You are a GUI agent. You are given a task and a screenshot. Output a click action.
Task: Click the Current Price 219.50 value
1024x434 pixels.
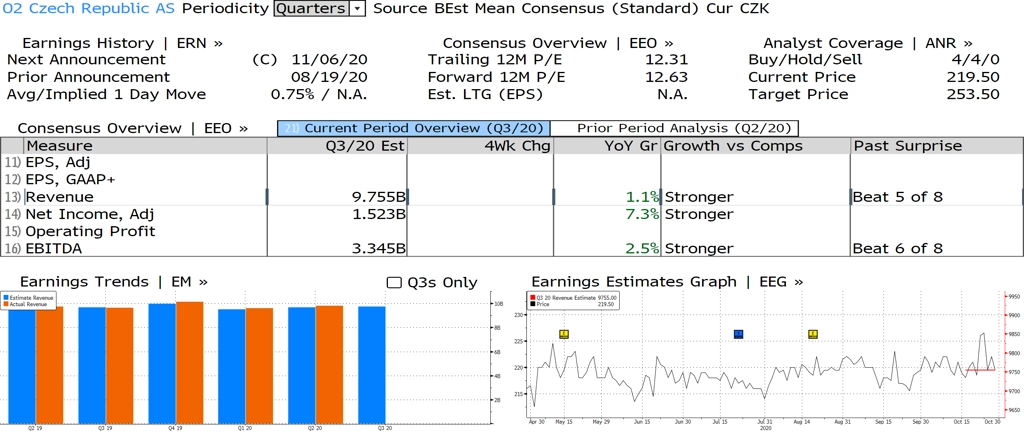[x=973, y=77]
